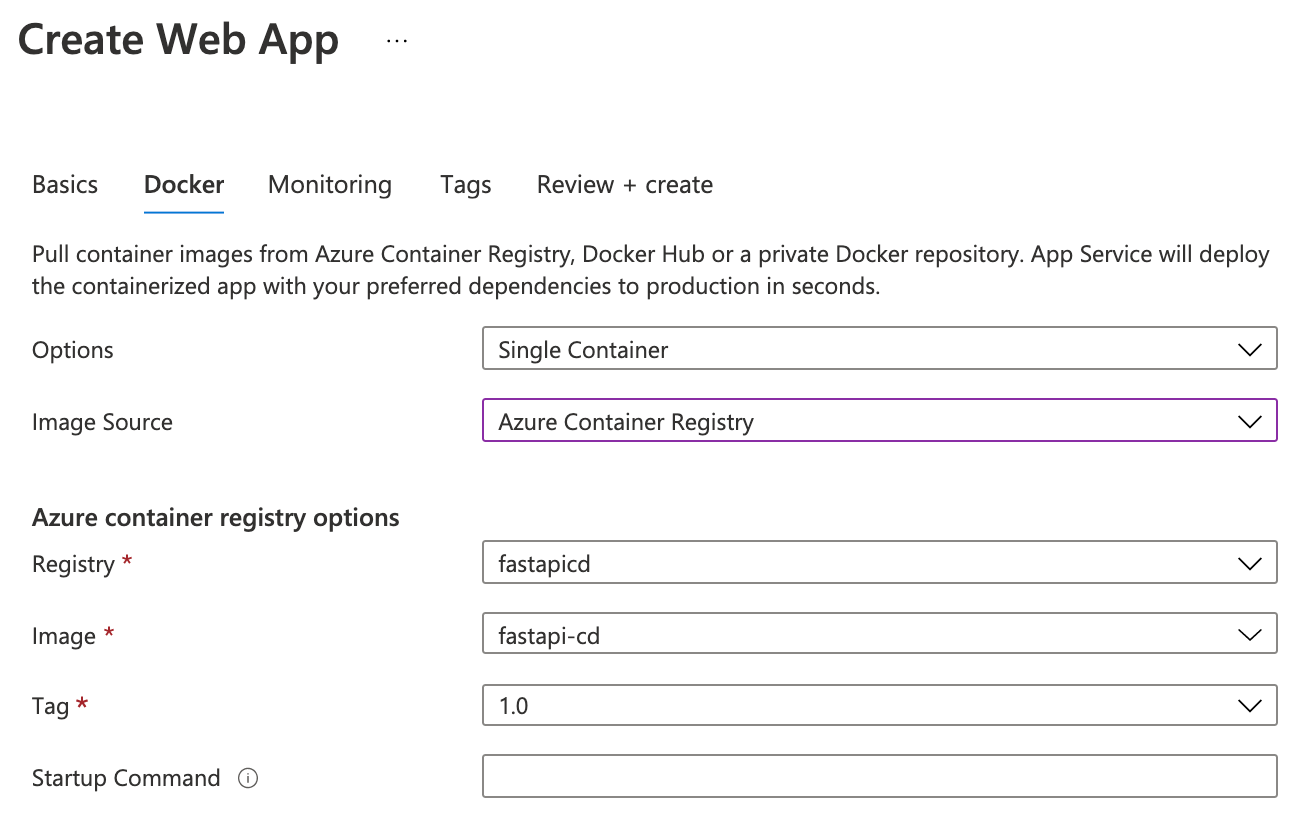Click the Startup Command info icon

(x=248, y=778)
